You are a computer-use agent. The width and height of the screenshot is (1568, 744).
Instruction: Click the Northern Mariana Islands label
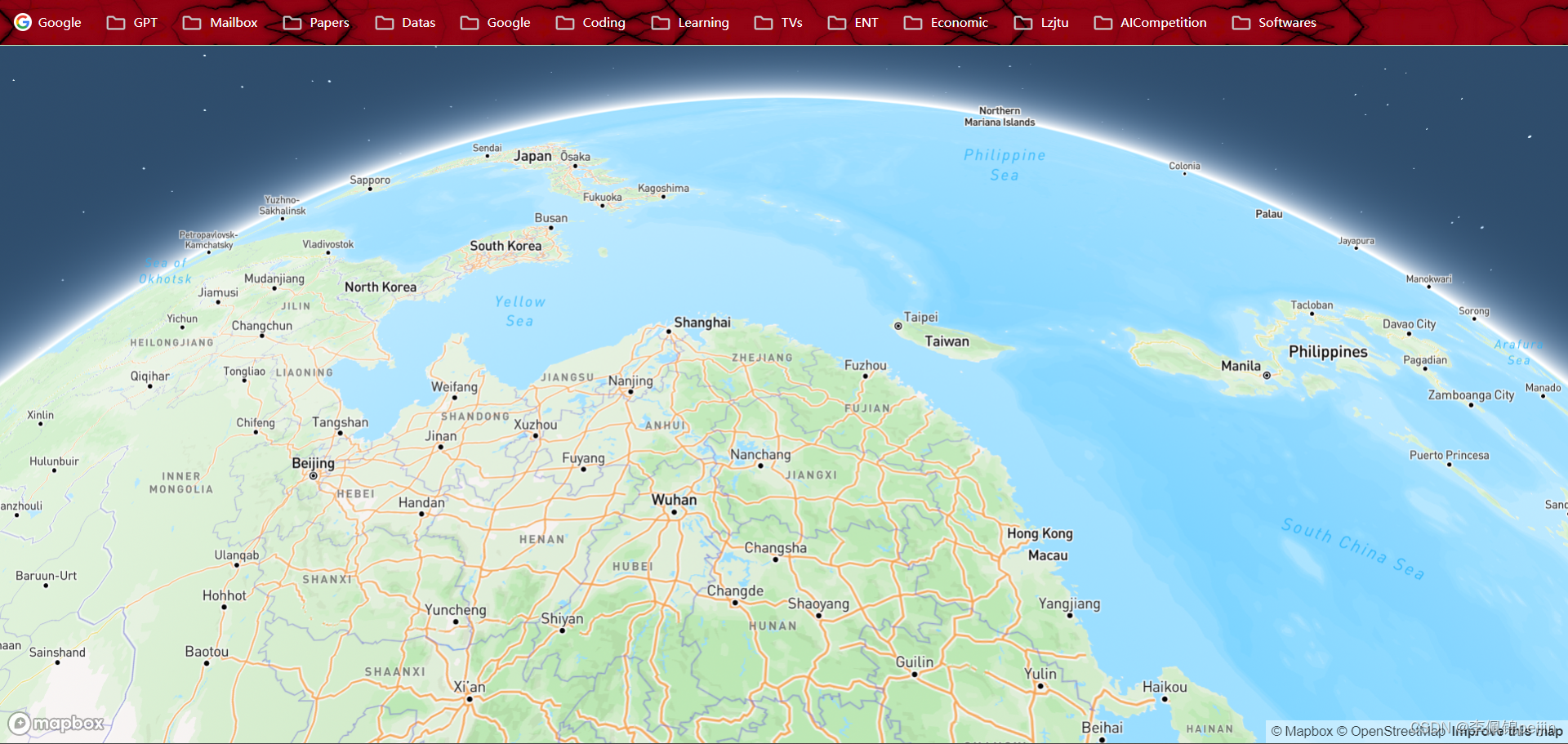tap(1000, 116)
